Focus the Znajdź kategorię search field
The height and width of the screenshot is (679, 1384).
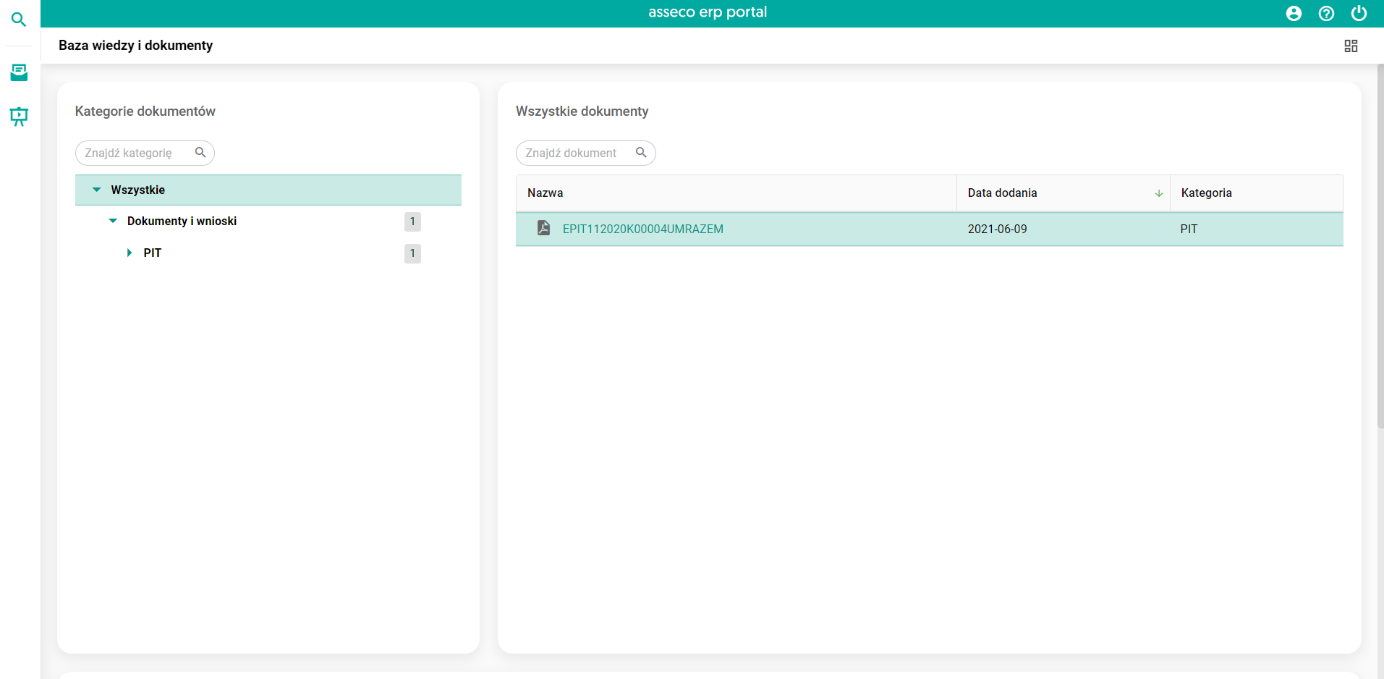coord(145,153)
